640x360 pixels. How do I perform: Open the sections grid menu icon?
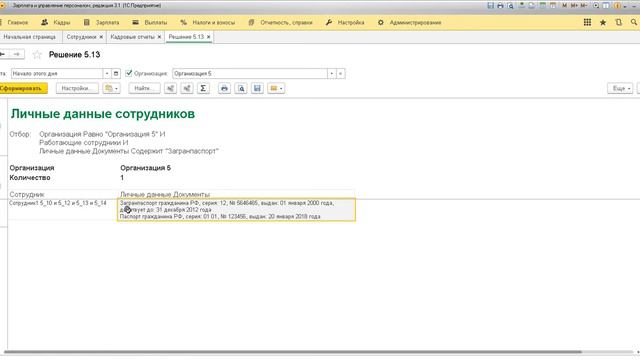587,22
